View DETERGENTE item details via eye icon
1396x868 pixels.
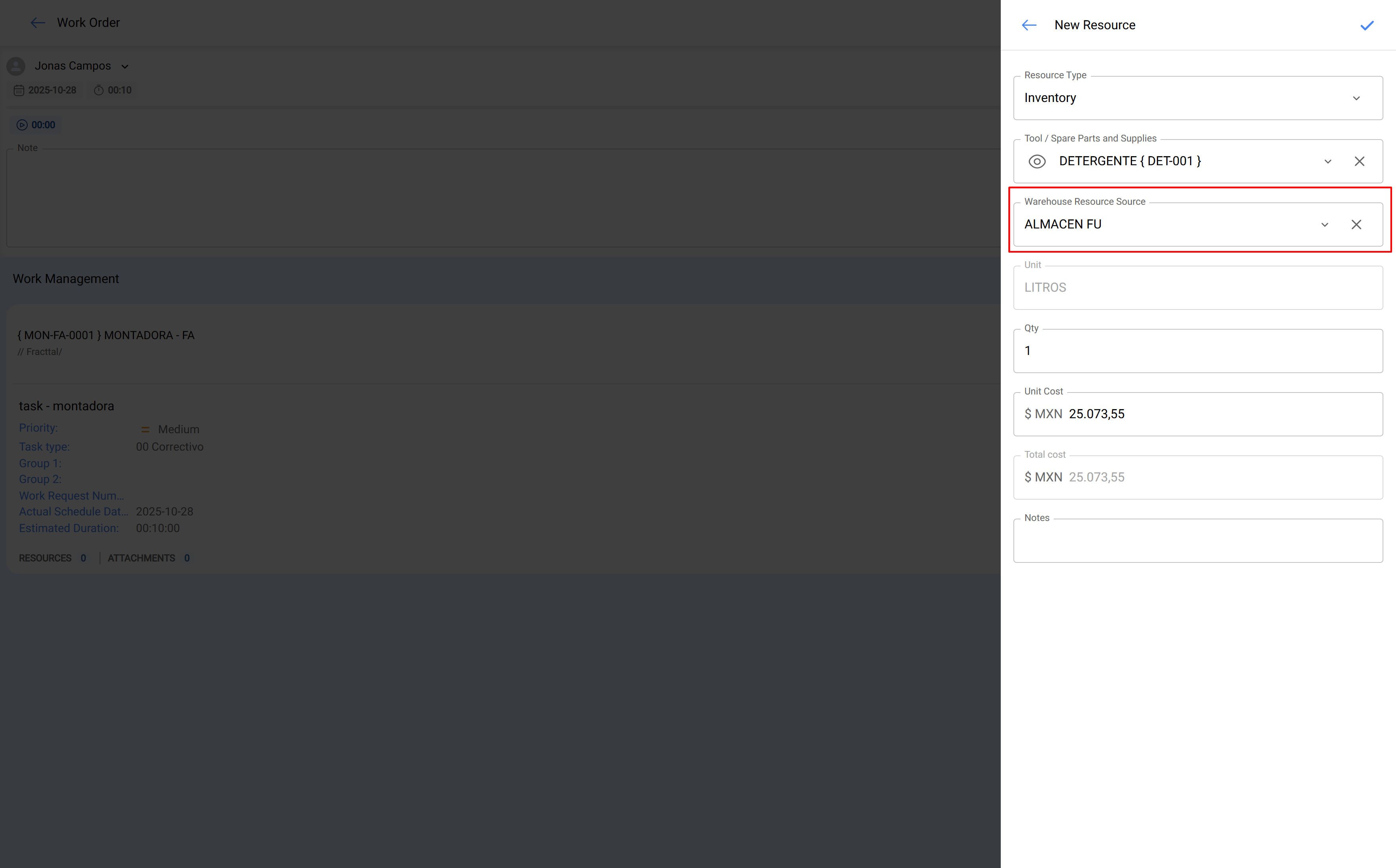(x=1037, y=161)
